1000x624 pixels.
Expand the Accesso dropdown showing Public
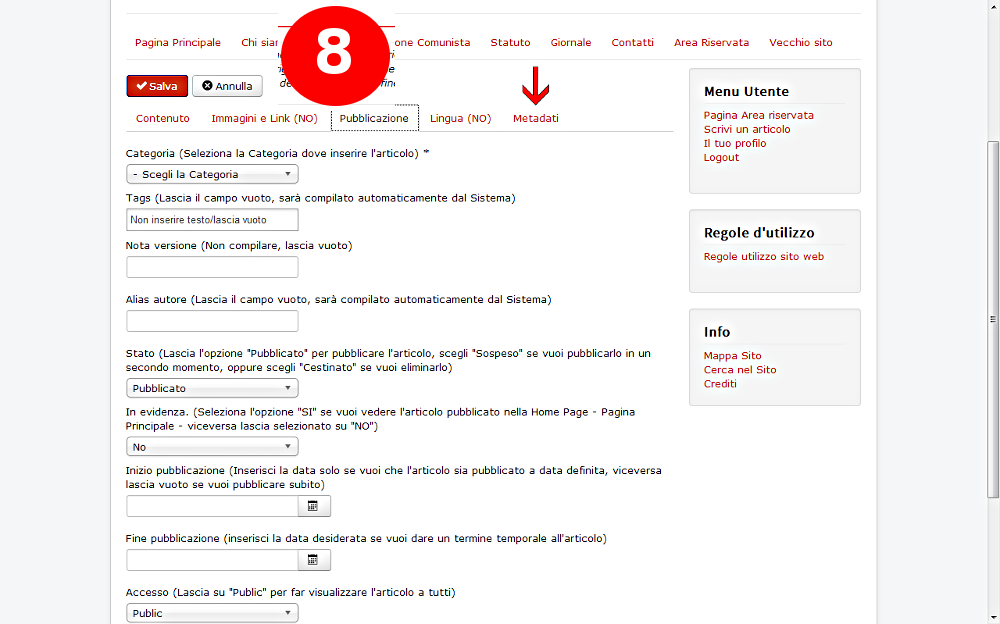tap(212, 613)
